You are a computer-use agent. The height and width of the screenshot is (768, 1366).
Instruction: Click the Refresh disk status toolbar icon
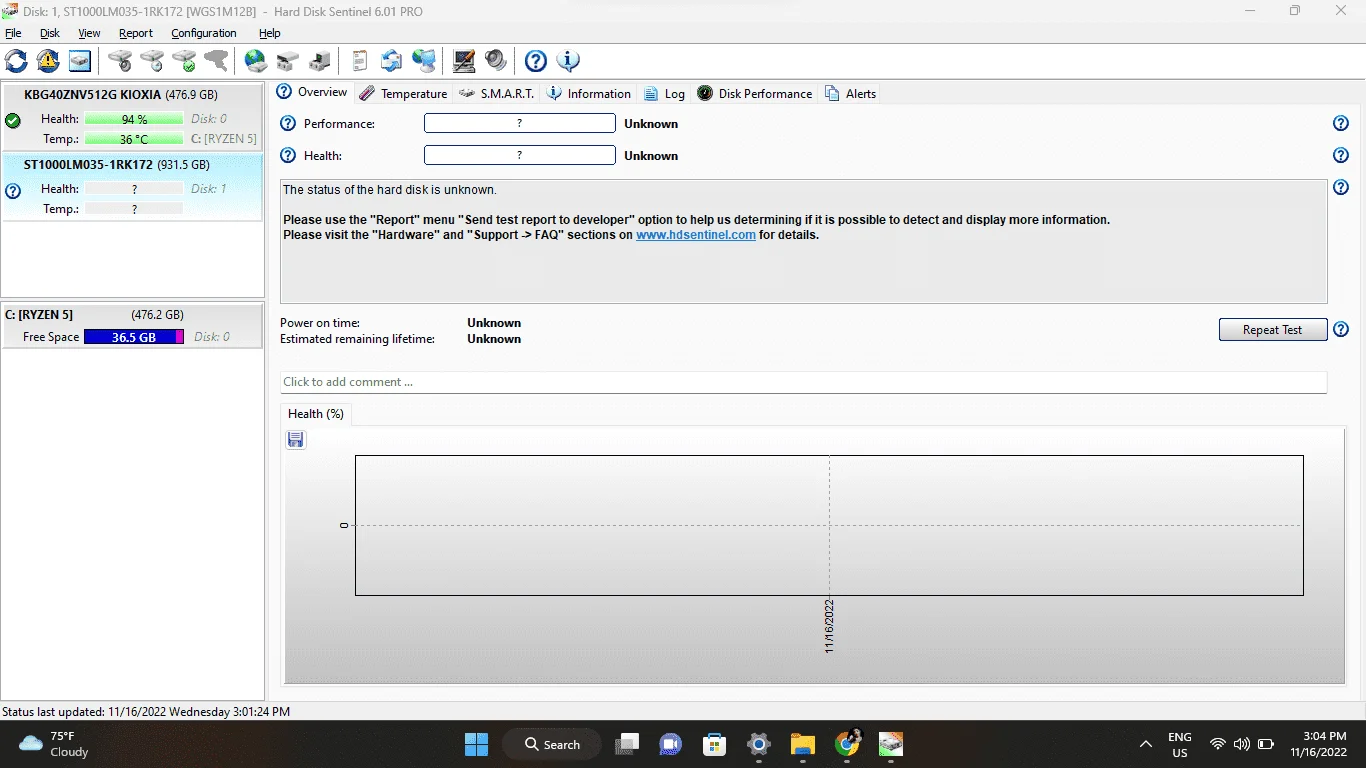click(17, 61)
